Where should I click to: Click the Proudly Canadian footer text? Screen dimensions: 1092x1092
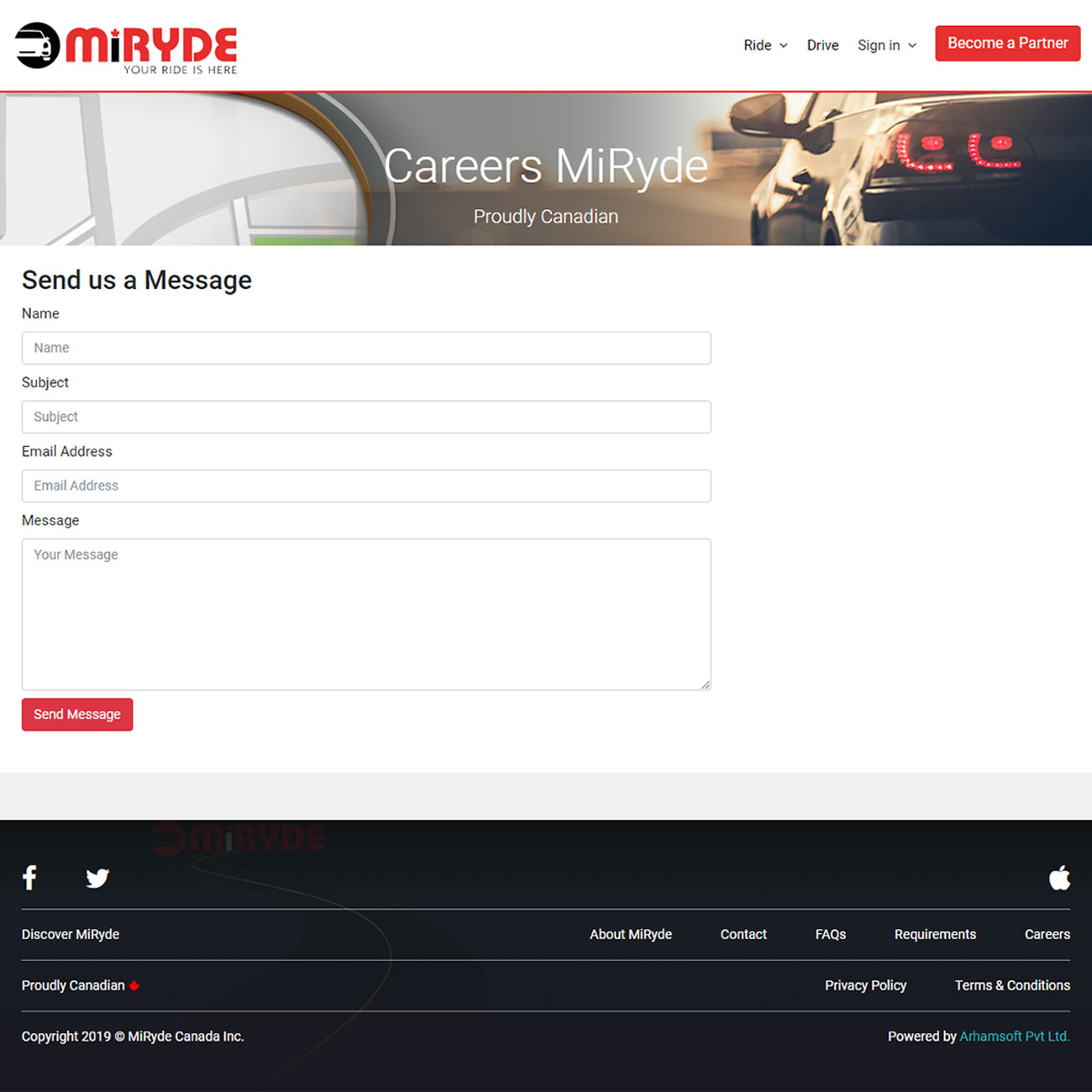73,985
